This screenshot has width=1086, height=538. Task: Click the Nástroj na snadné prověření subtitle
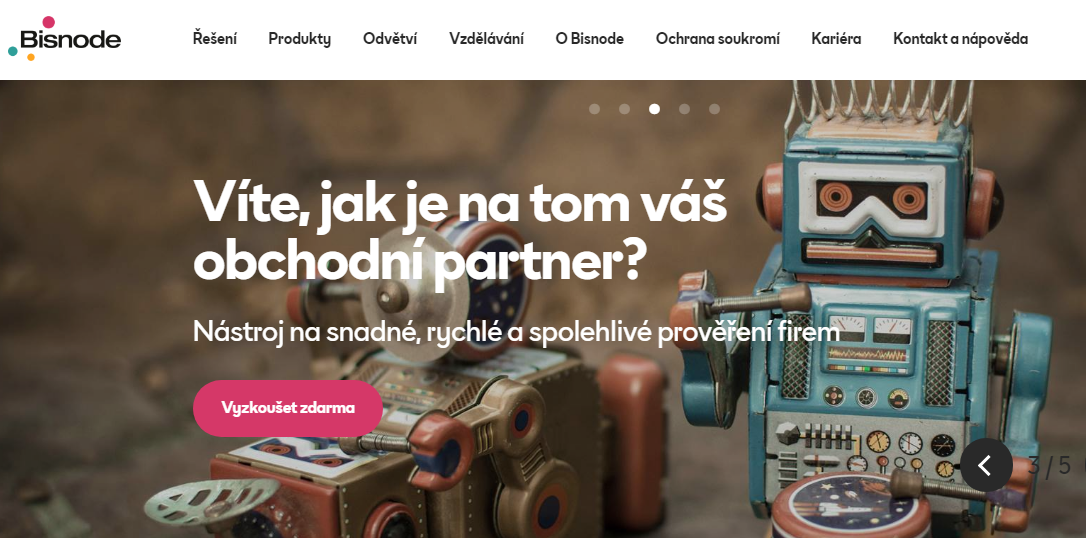tap(517, 332)
